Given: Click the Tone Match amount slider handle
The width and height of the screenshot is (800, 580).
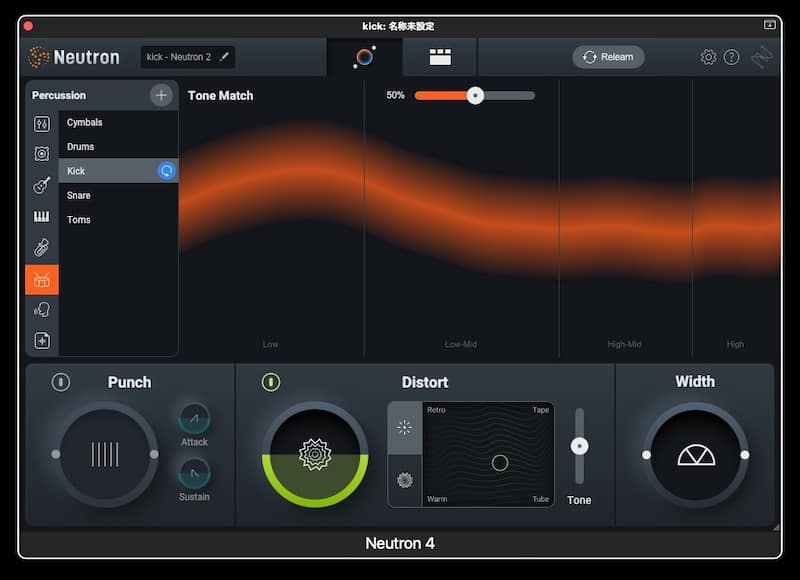Looking at the screenshot, I should [475, 95].
